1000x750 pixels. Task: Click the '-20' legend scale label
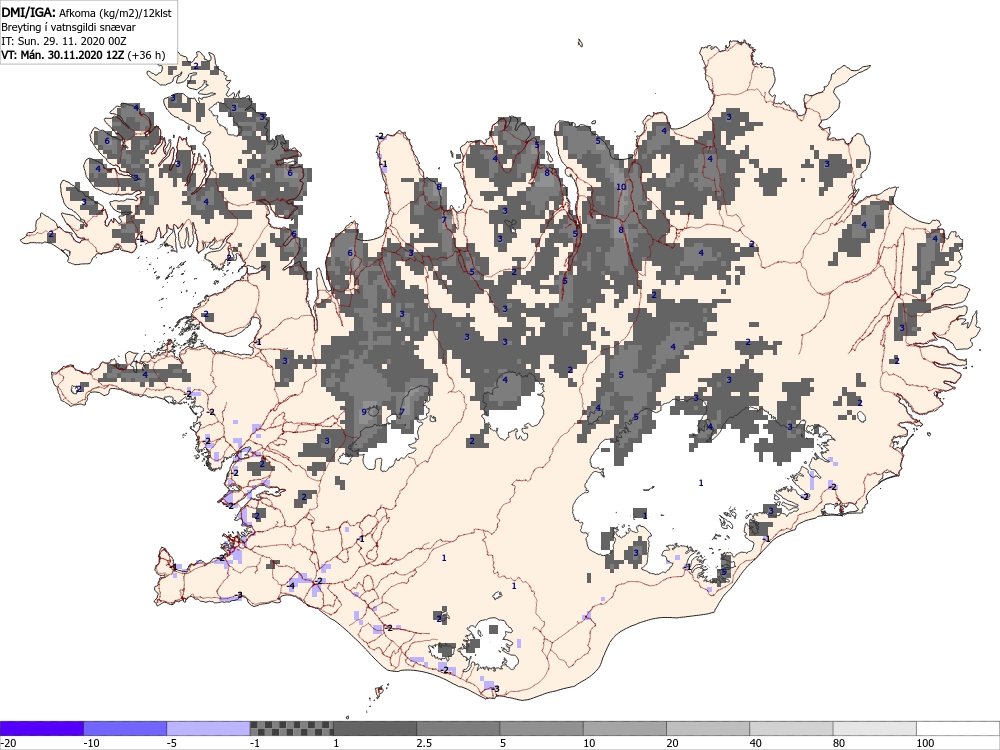point(8,743)
